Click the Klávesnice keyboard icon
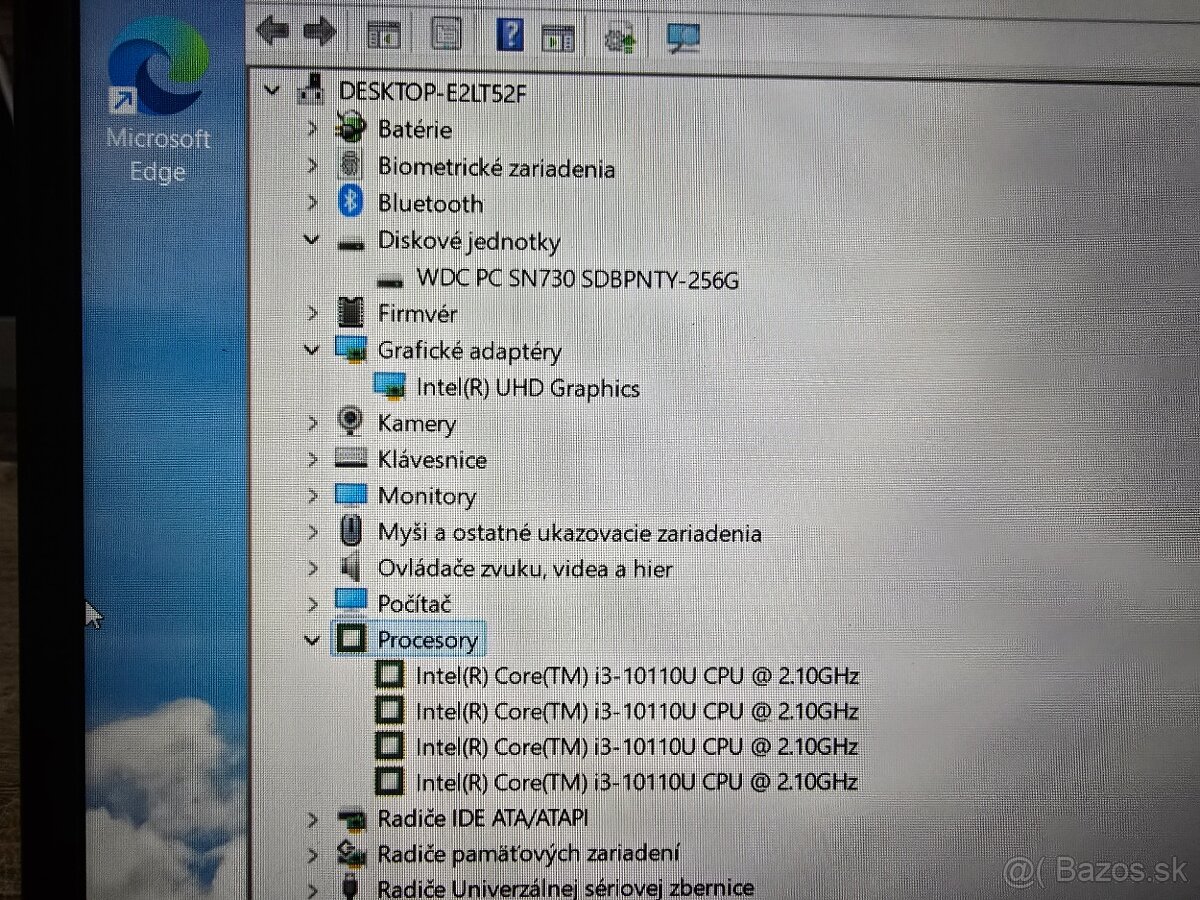1200x900 pixels. click(351, 458)
